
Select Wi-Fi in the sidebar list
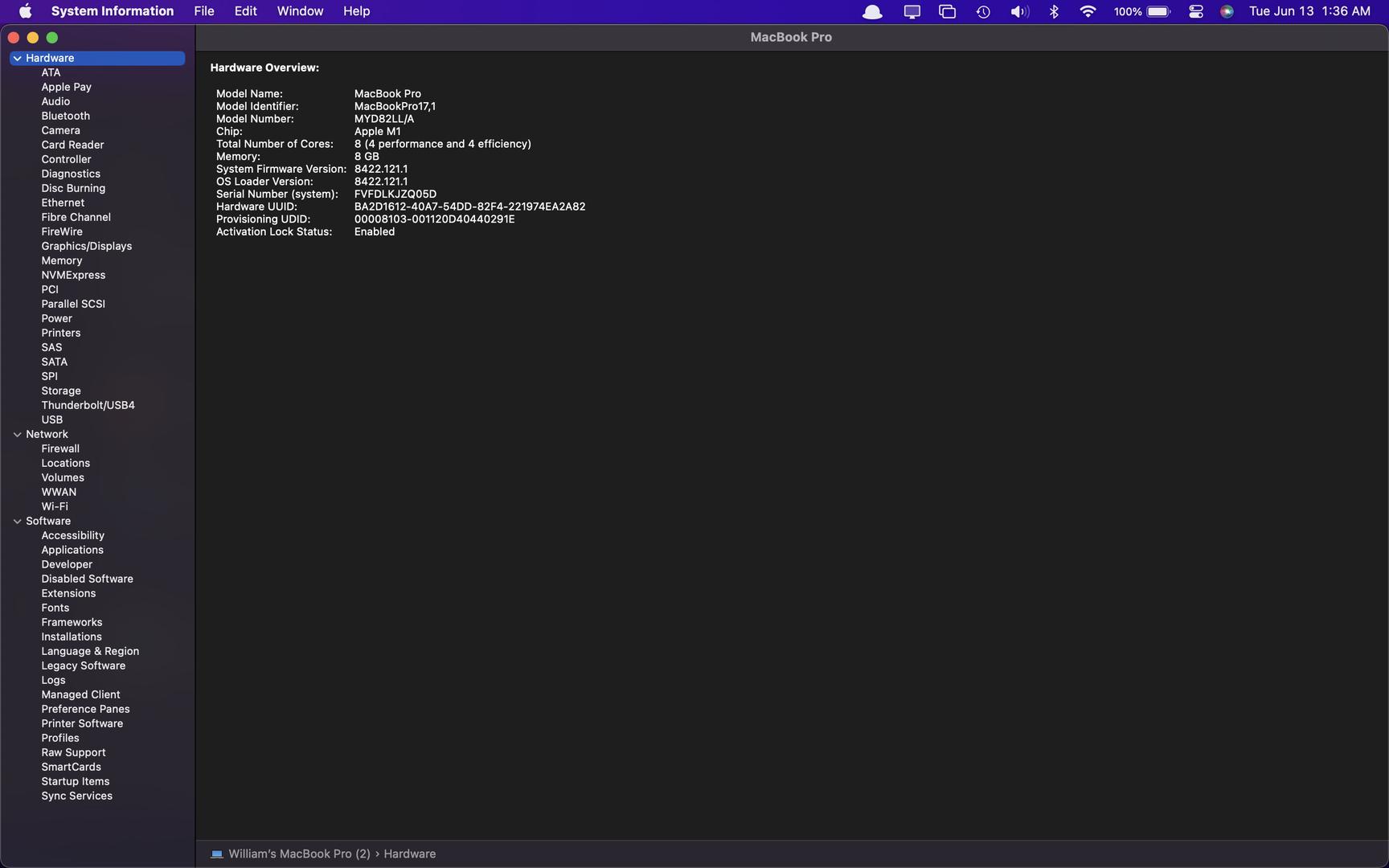tap(55, 506)
